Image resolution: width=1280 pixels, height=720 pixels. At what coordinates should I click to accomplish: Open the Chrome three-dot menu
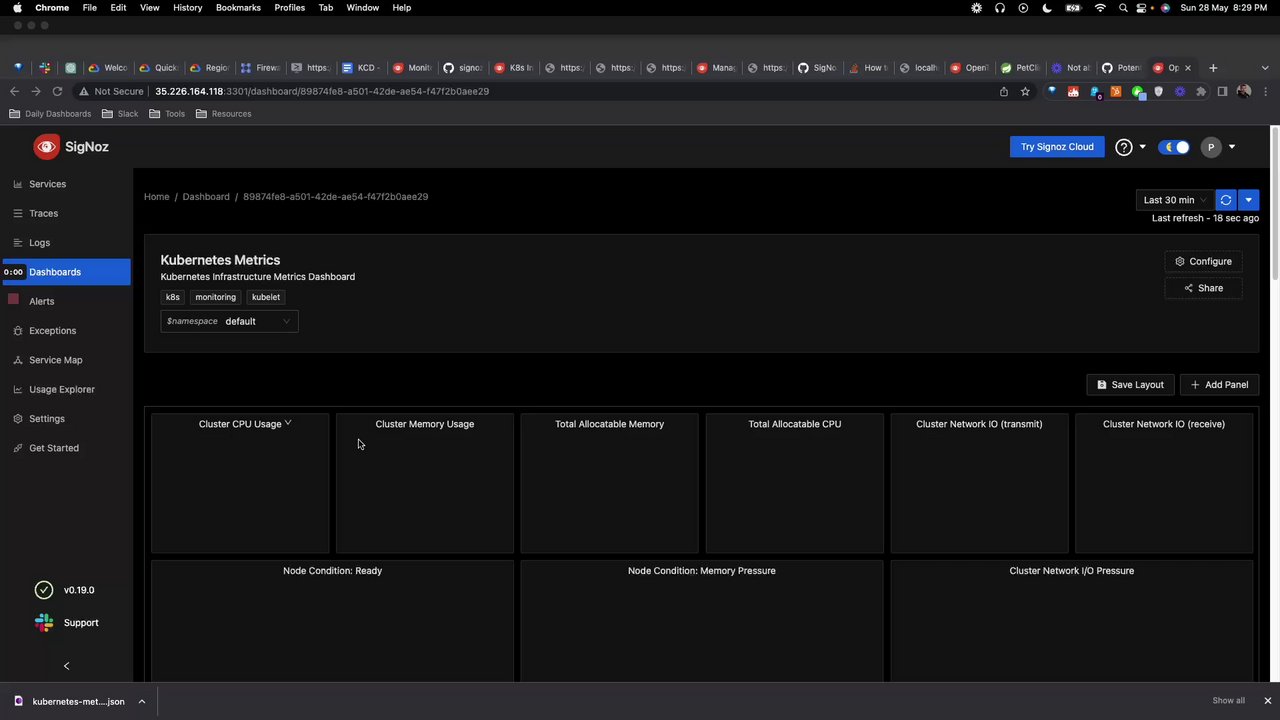(x=1266, y=91)
